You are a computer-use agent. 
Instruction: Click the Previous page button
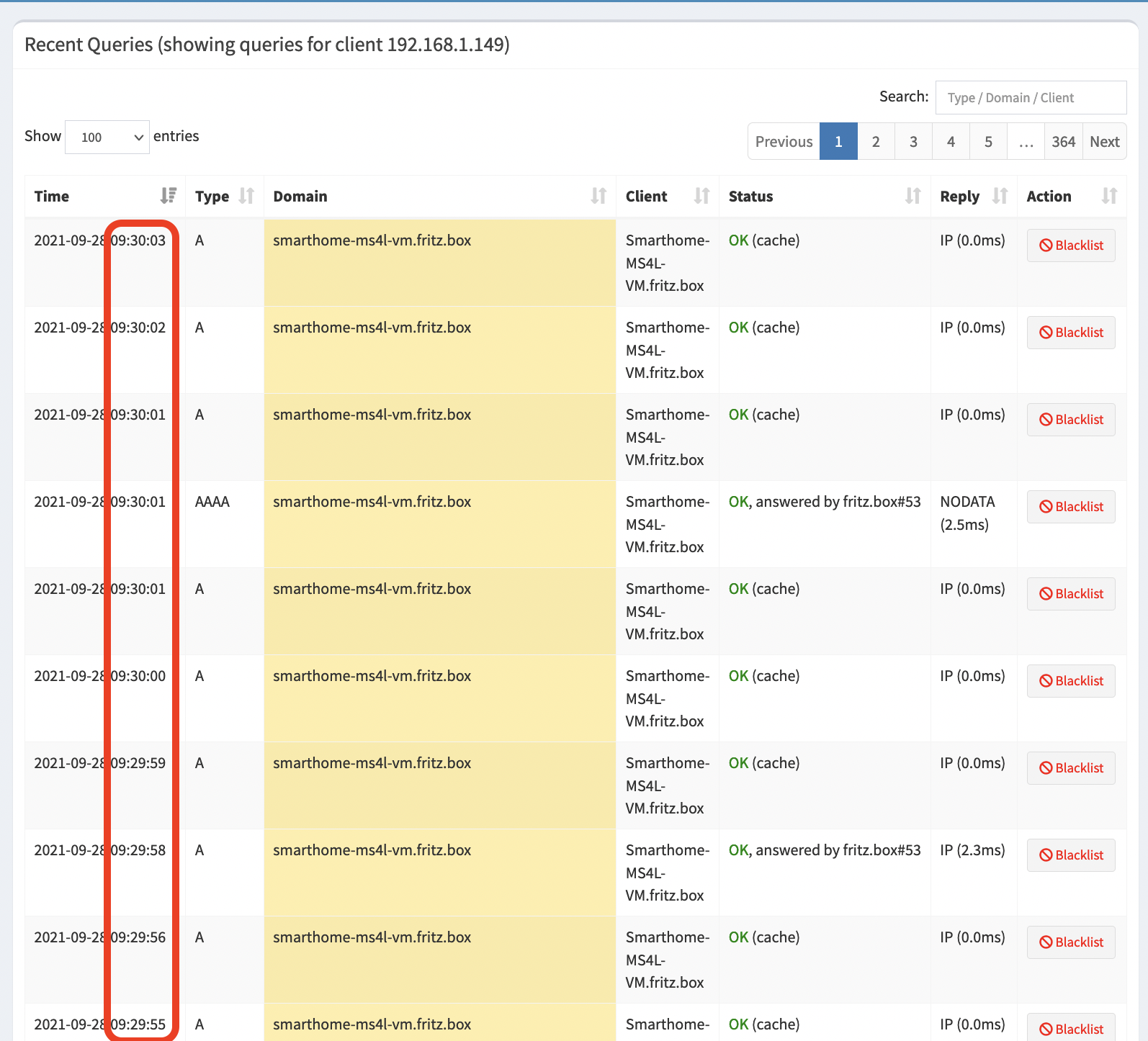tap(784, 142)
